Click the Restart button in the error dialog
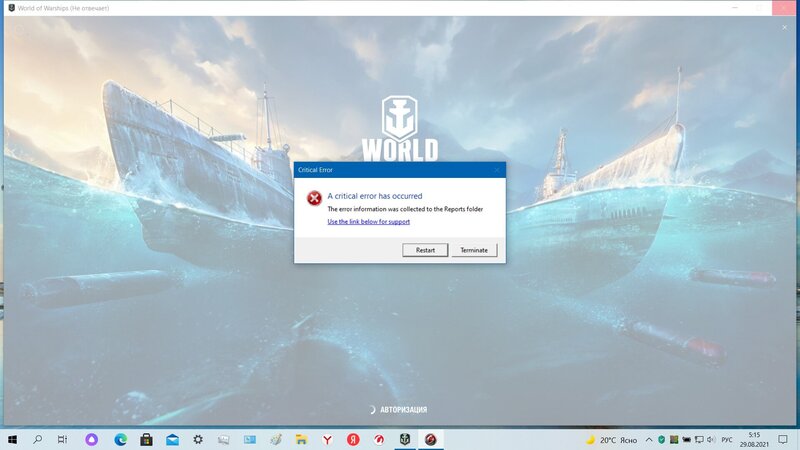Screen dimensions: 800x450 (x=425, y=250)
